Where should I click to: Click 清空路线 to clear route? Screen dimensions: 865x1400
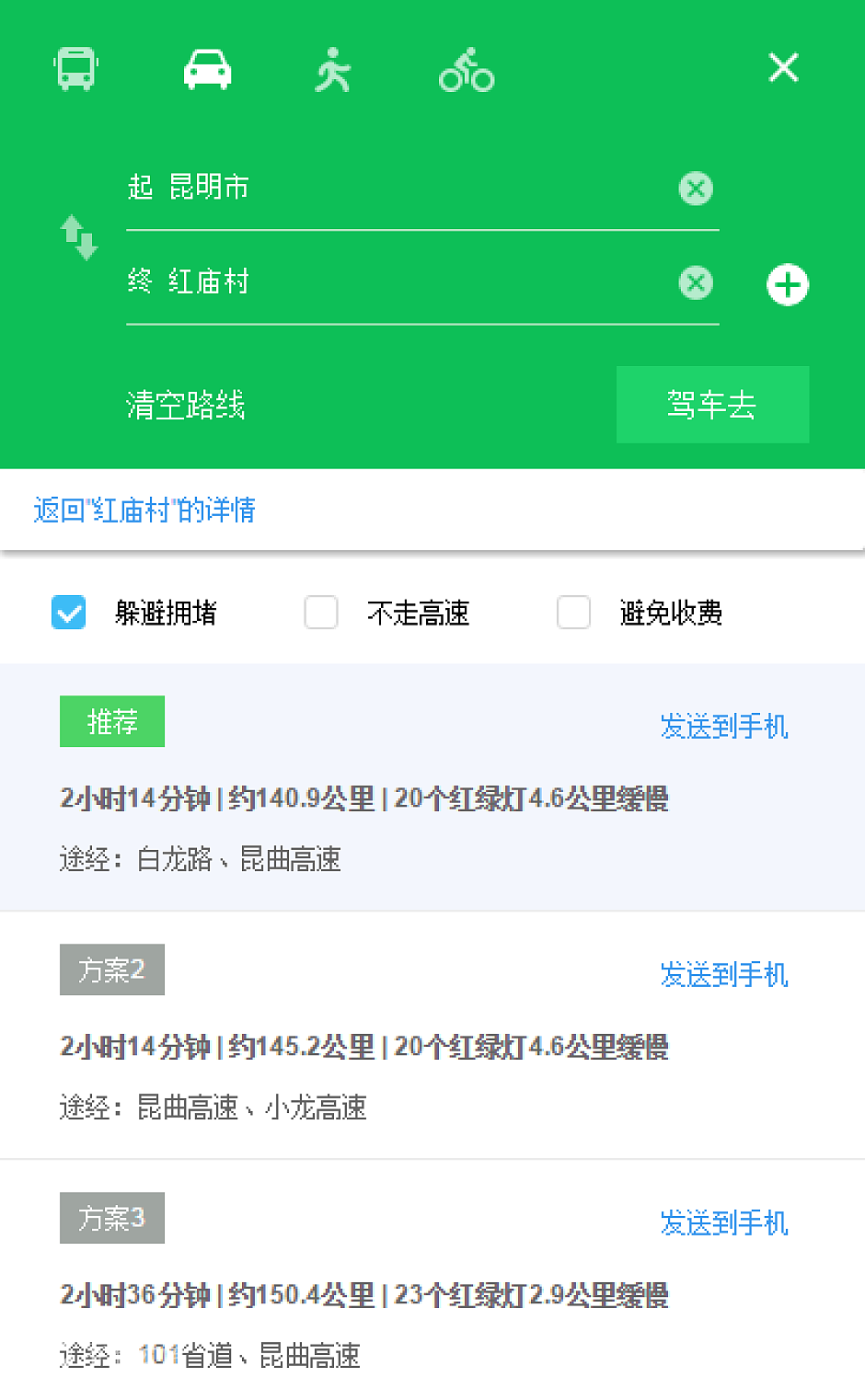pos(185,405)
